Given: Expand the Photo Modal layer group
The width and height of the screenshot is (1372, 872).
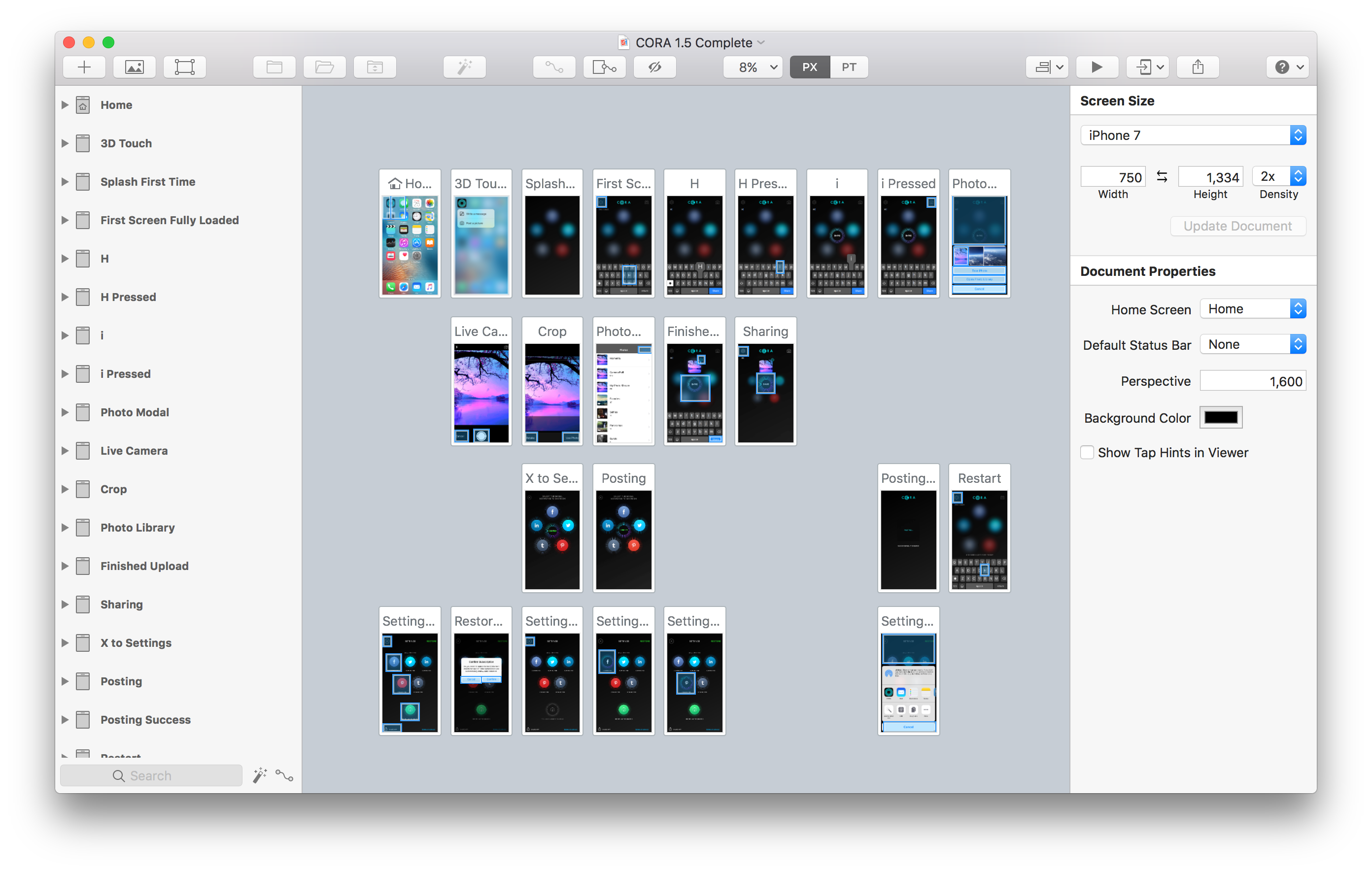Looking at the screenshot, I should (65, 412).
